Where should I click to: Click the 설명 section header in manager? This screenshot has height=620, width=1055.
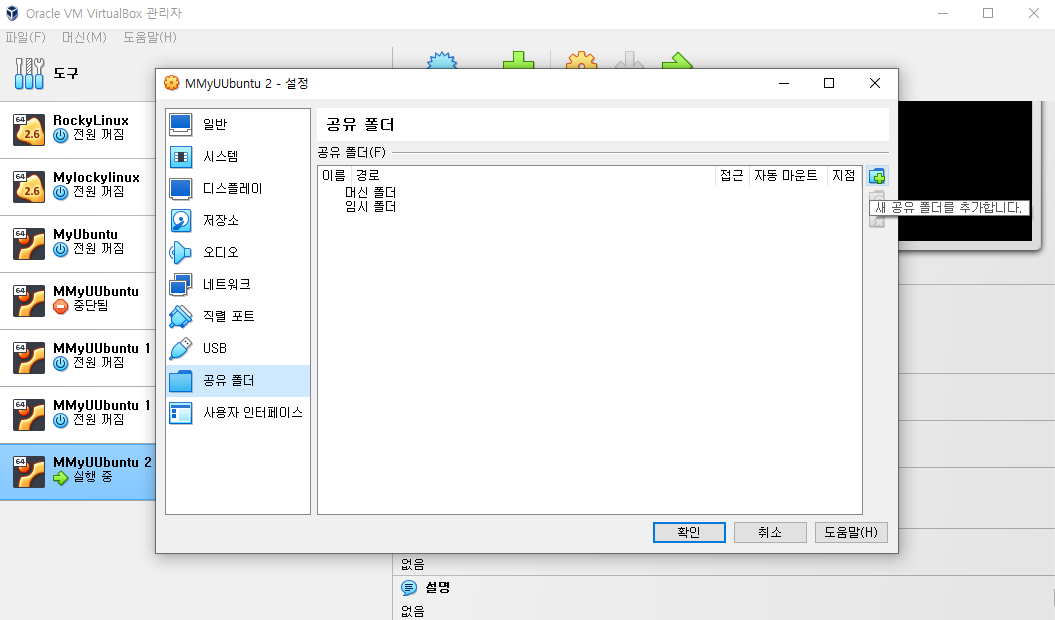click(x=437, y=588)
